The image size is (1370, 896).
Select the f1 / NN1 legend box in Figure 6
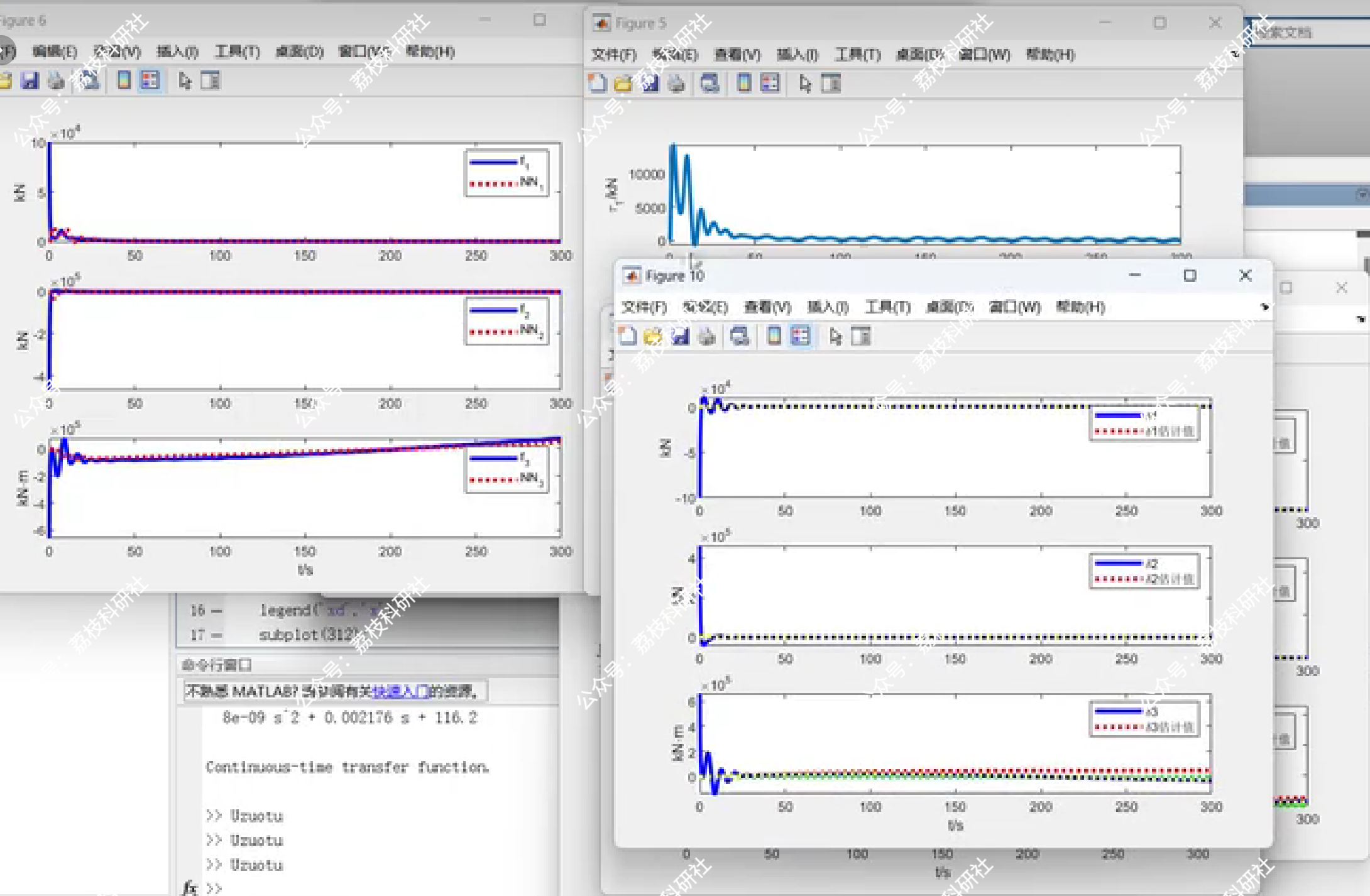click(x=507, y=173)
